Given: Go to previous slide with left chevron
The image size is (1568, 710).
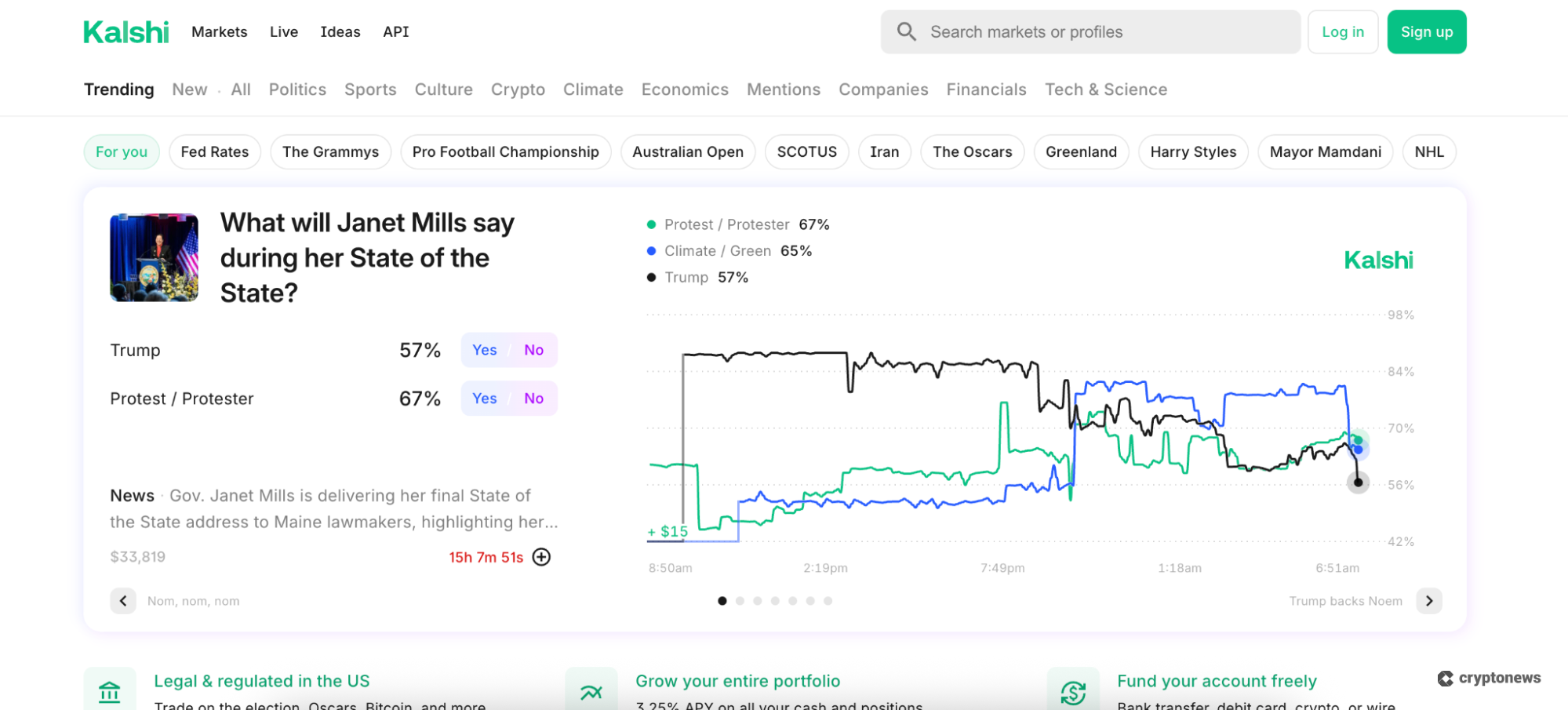Looking at the screenshot, I should tap(123, 601).
